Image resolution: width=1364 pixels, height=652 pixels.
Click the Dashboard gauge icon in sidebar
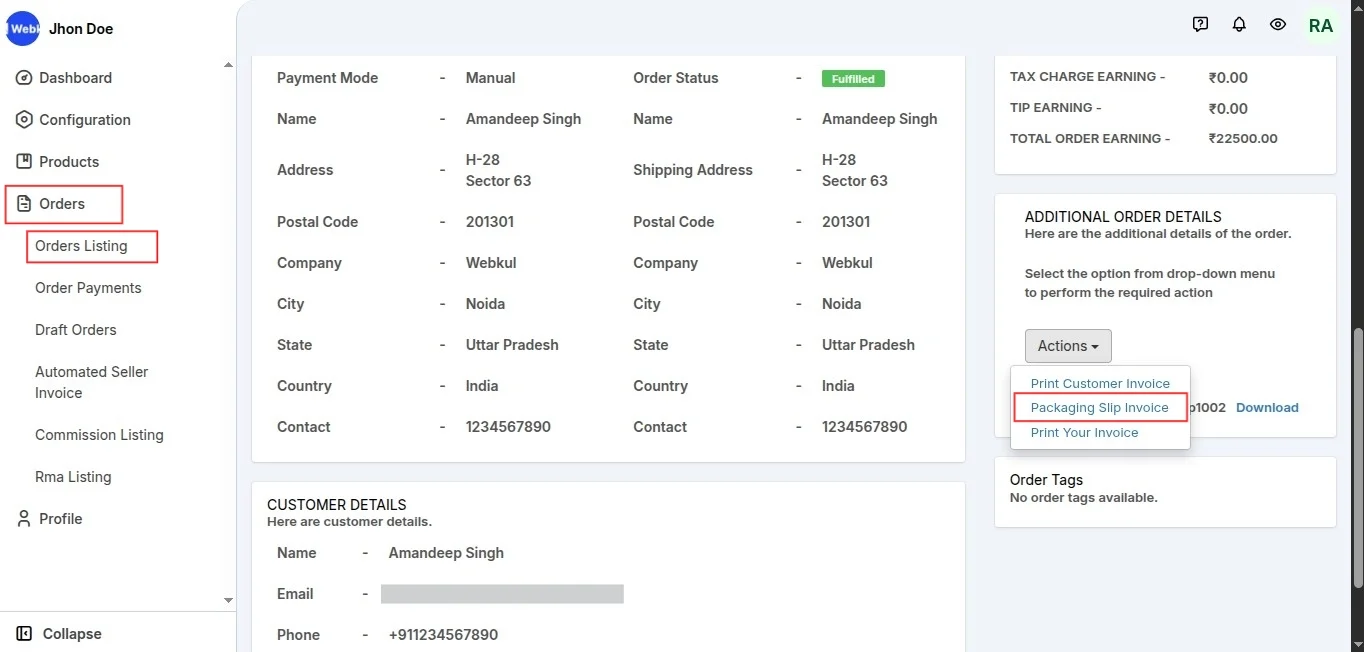[24, 78]
